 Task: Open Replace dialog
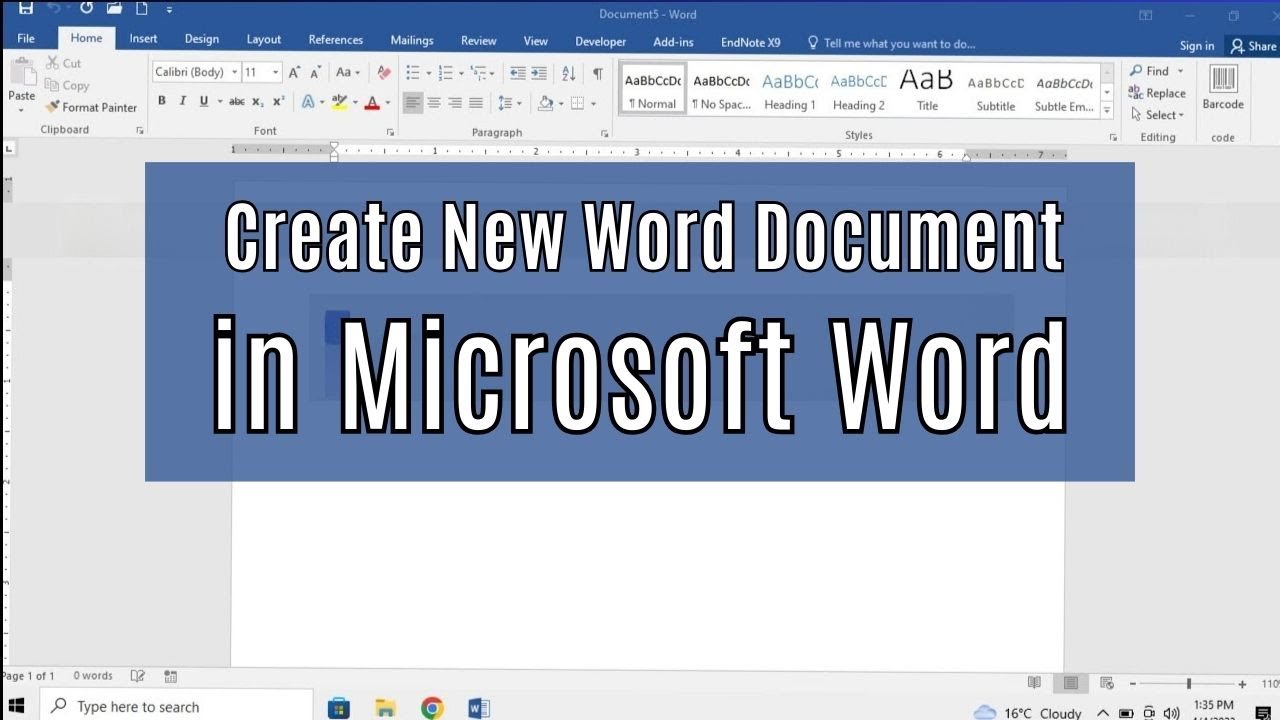pos(1157,93)
